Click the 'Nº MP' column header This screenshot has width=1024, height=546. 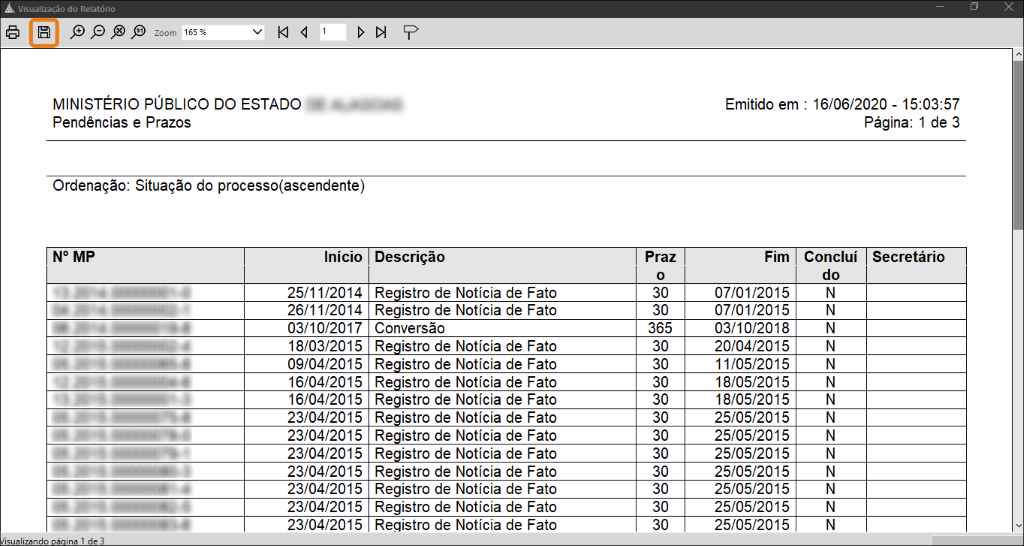click(x=145, y=265)
